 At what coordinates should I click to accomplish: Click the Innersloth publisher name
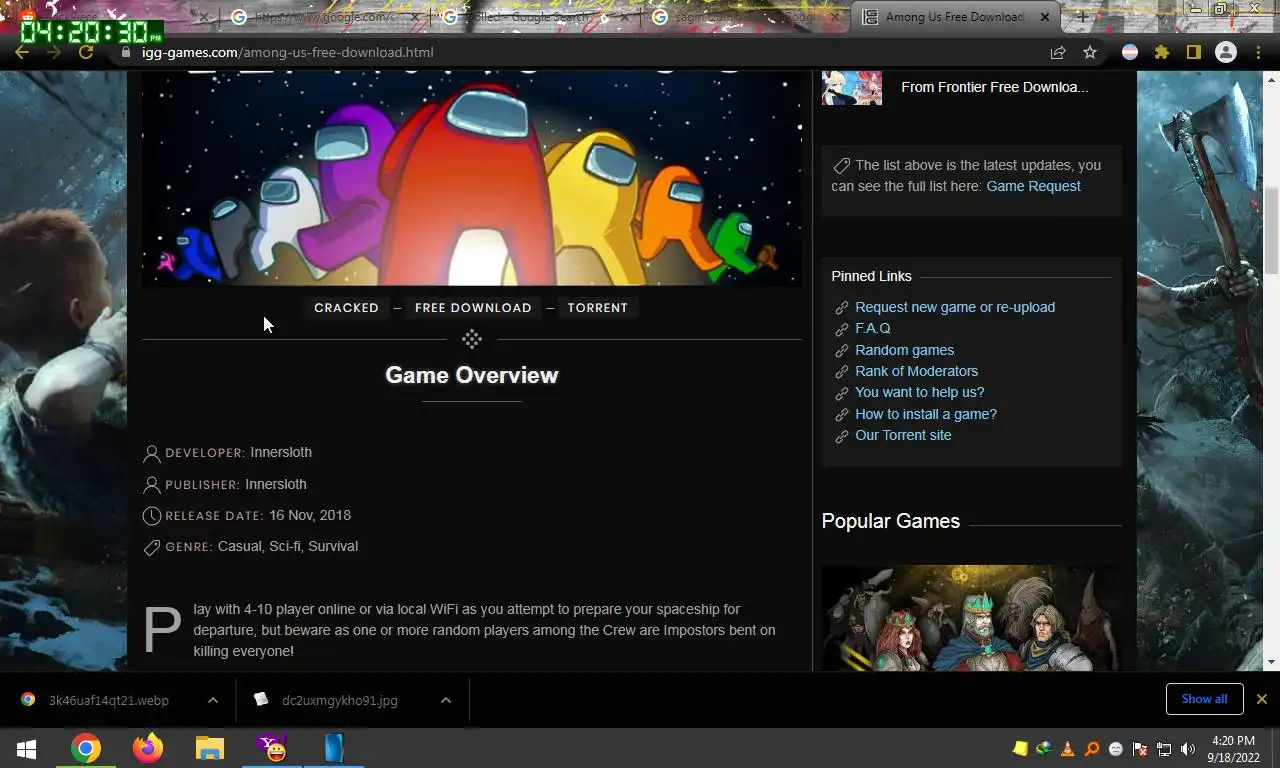click(276, 484)
